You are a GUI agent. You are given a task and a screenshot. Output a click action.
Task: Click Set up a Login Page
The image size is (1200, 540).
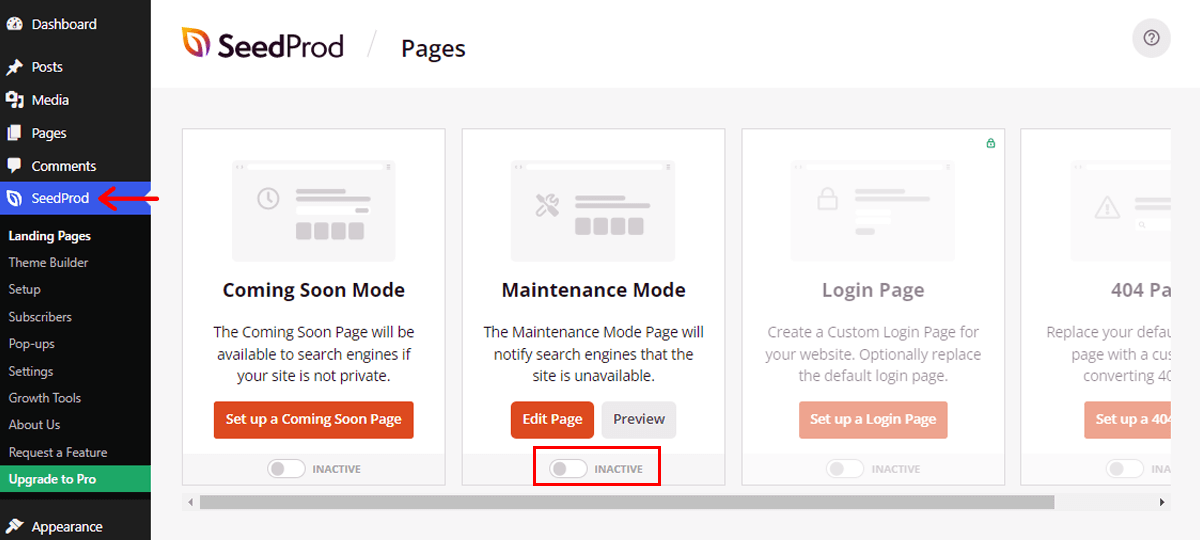click(x=873, y=420)
